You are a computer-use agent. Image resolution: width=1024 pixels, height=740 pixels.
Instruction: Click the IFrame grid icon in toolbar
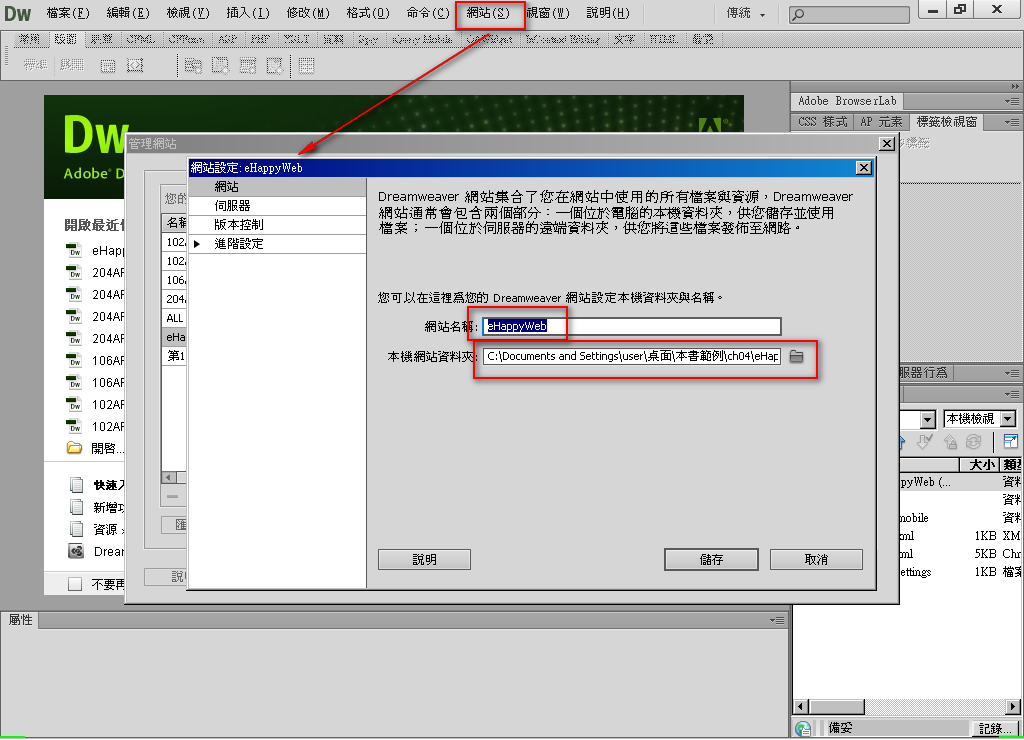[306, 65]
